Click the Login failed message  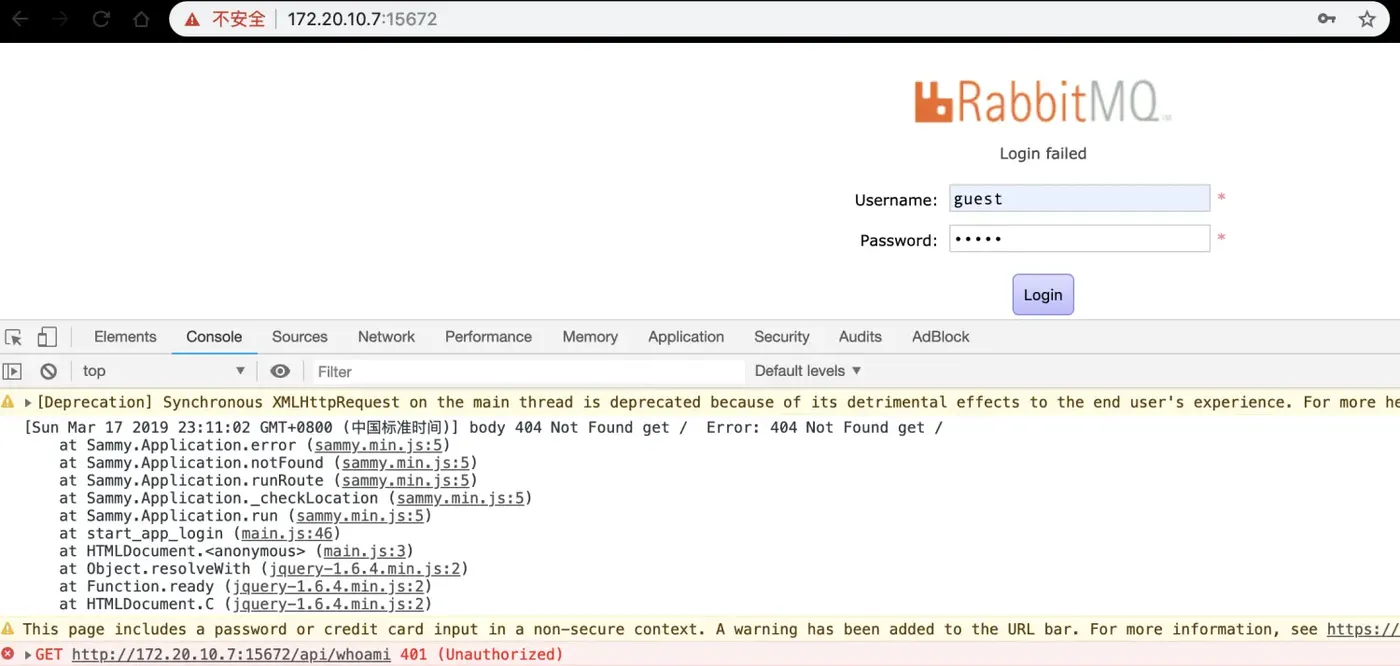[1043, 153]
